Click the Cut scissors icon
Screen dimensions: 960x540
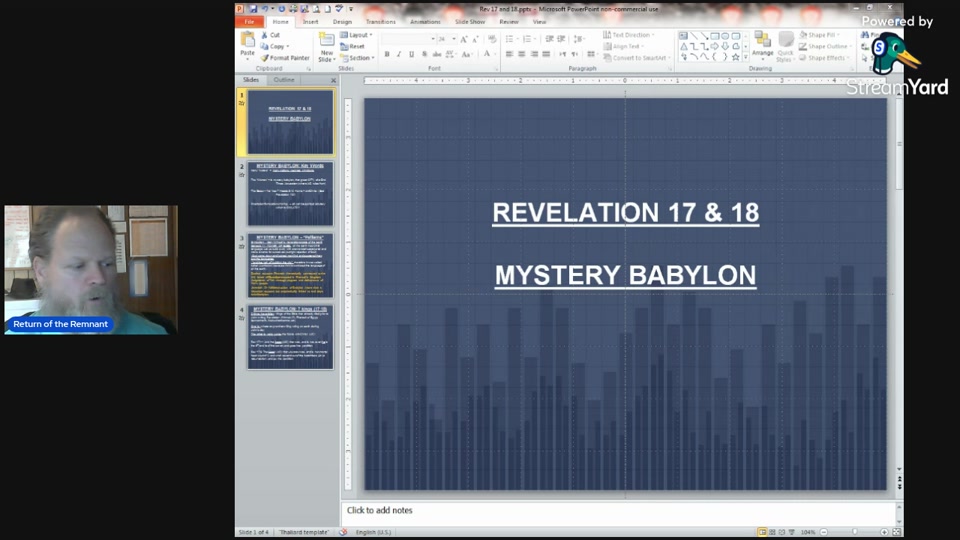point(266,35)
